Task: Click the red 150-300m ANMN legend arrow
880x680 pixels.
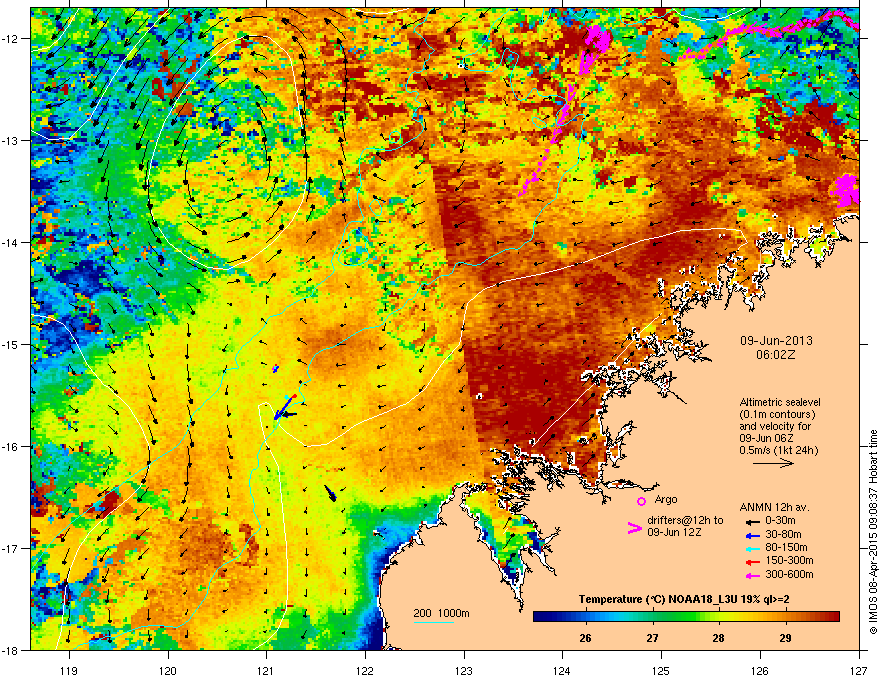Action: coord(751,561)
